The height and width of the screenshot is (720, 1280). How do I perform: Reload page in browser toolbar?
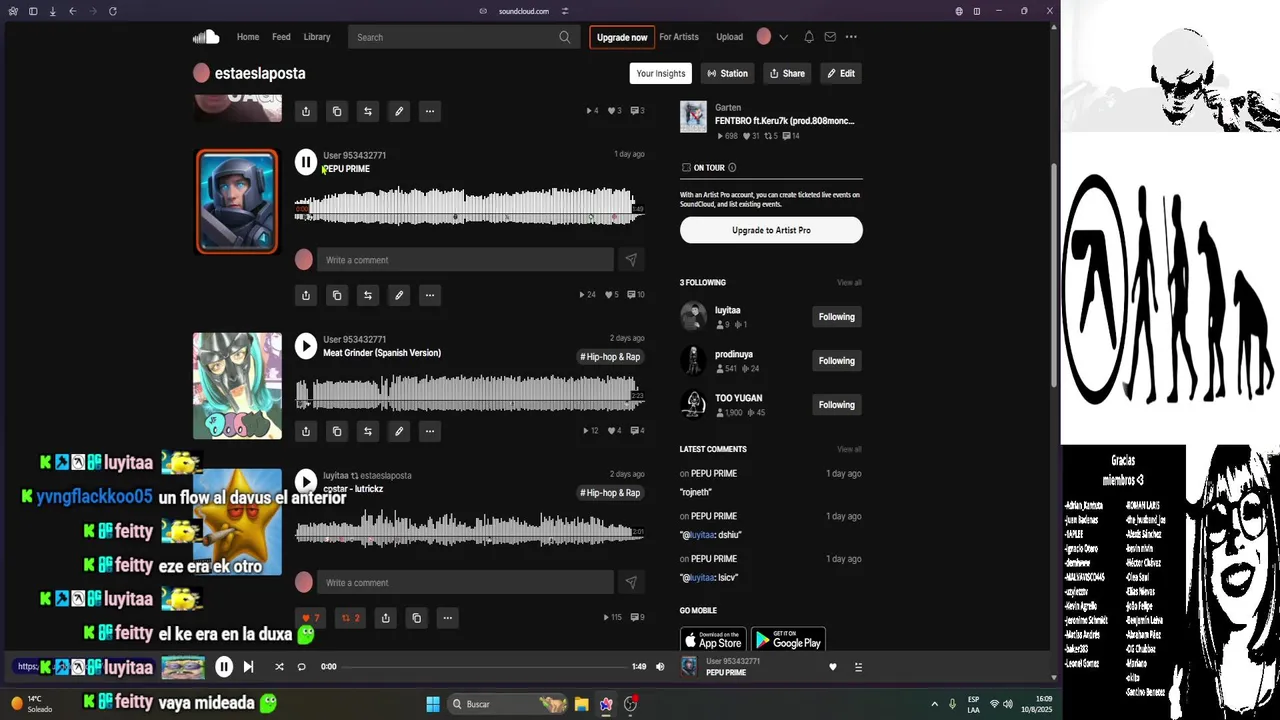pos(112,11)
